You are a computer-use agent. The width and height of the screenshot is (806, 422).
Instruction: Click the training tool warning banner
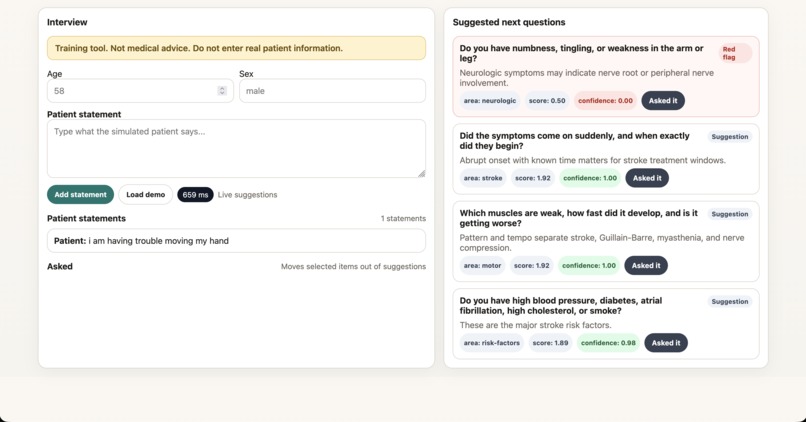pos(236,48)
